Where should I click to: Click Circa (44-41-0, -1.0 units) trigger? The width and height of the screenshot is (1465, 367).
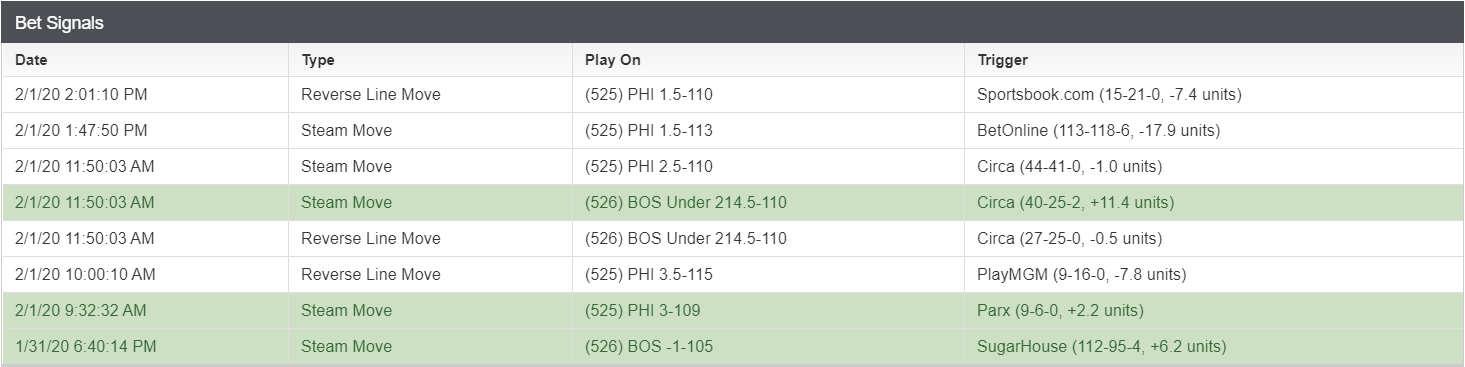point(1069,167)
